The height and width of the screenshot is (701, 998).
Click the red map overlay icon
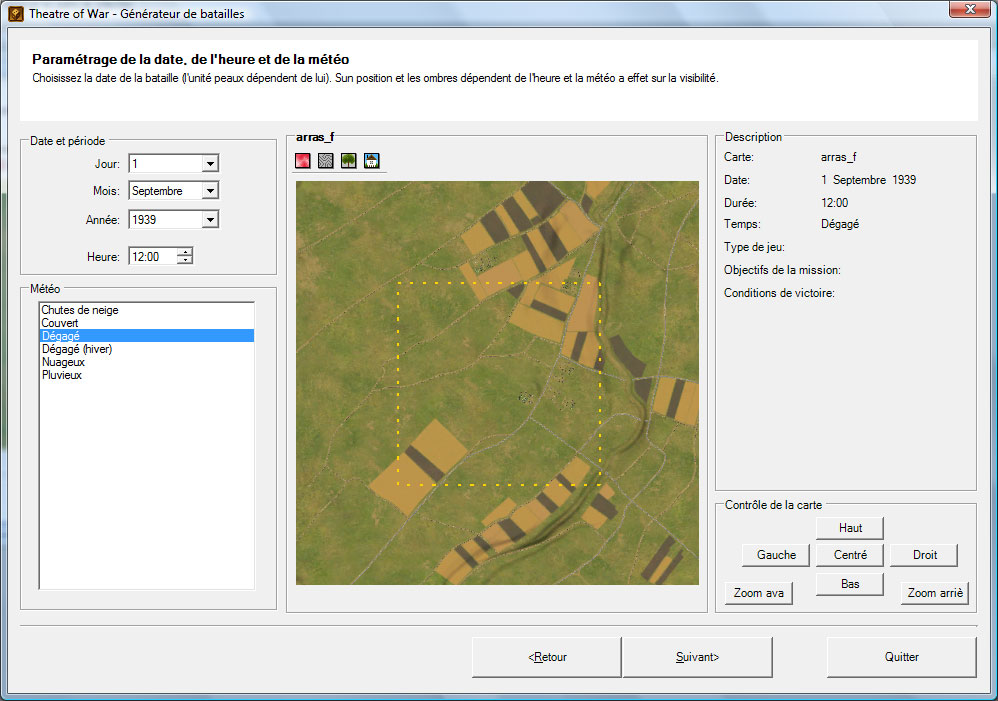303,161
